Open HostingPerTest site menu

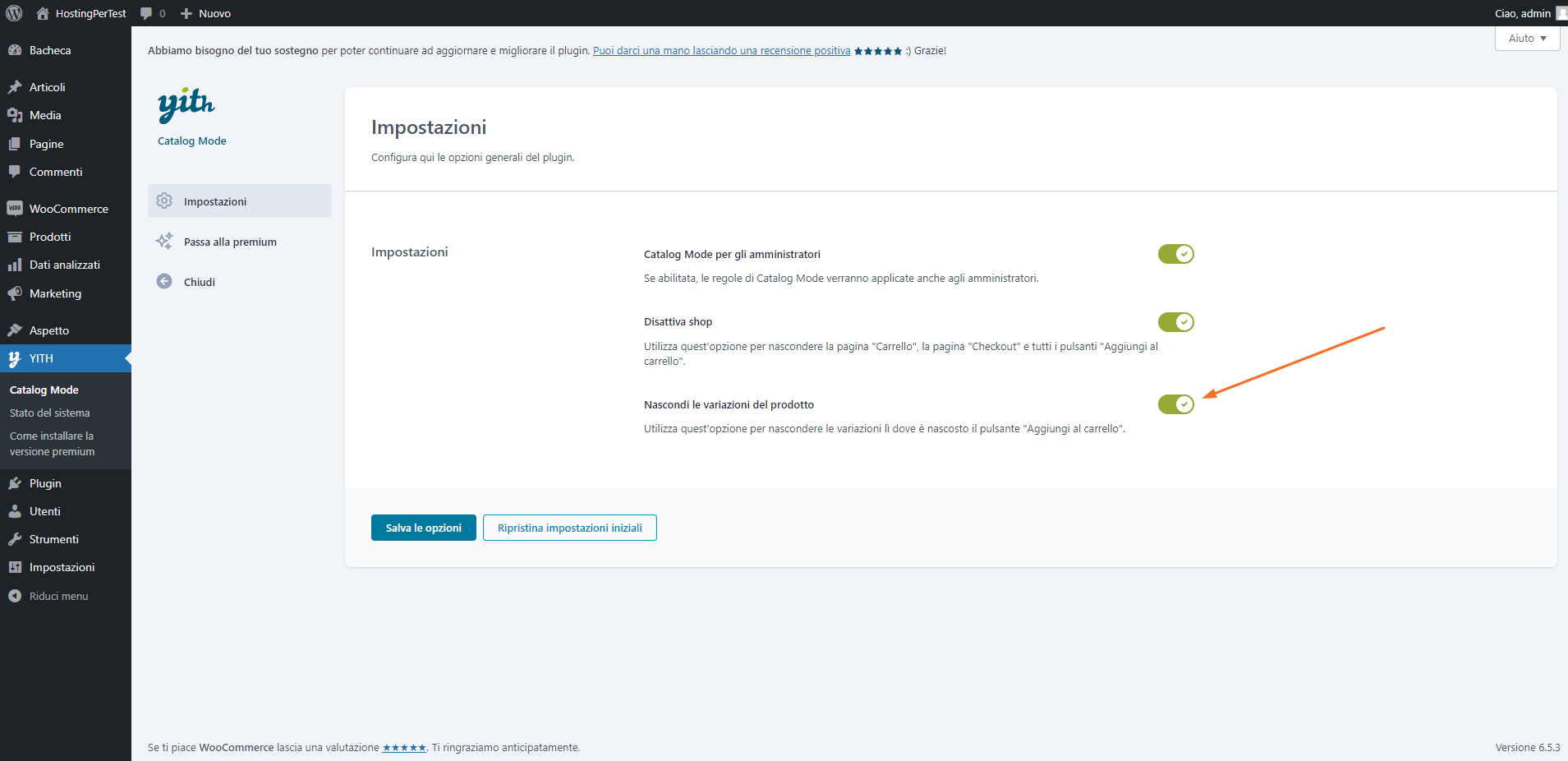tap(81, 13)
